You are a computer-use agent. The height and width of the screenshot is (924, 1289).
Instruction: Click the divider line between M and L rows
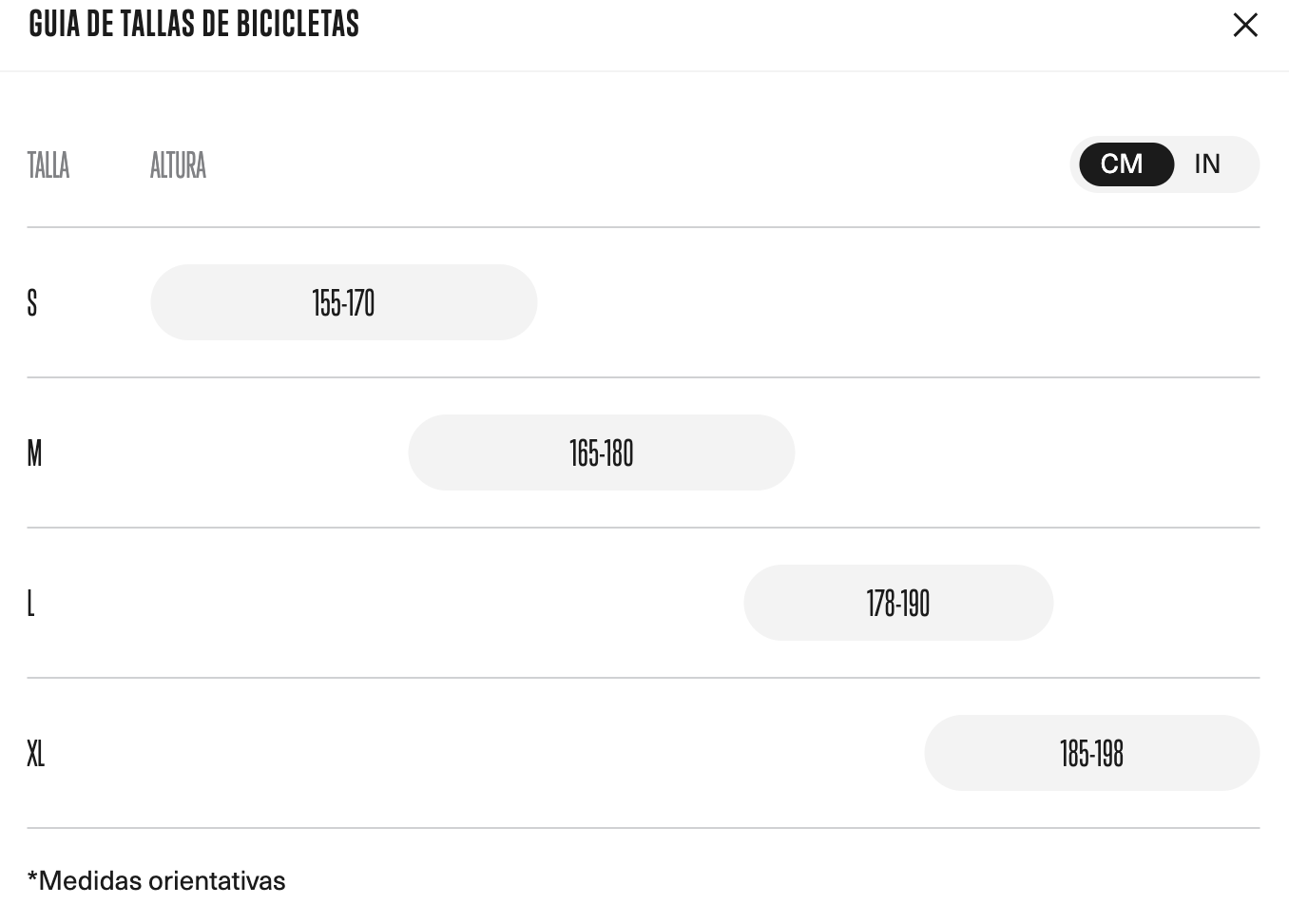click(x=643, y=528)
